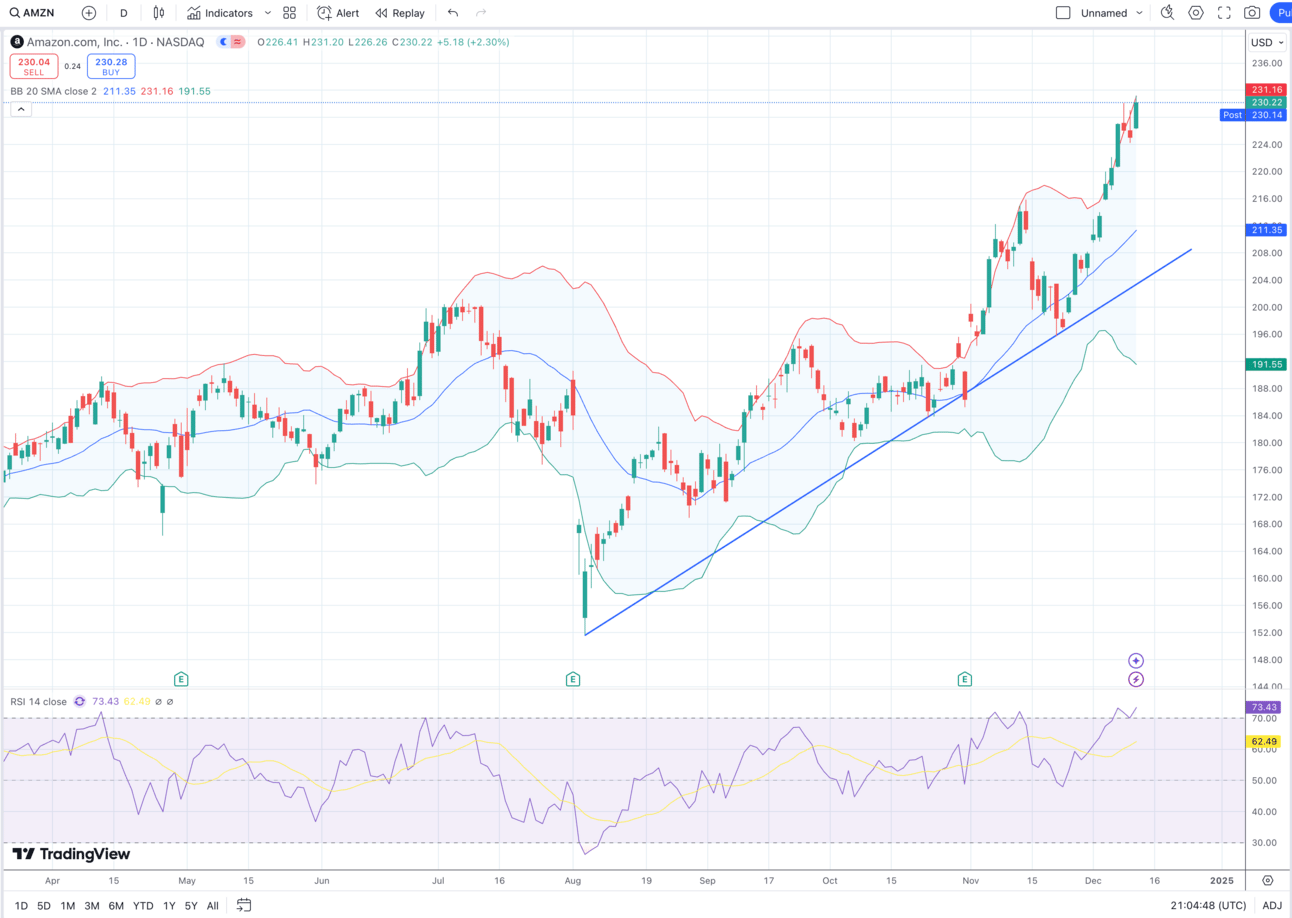1292x918 pixels.
Task: Redo the last undone action
Action: [x=481, y=13]
